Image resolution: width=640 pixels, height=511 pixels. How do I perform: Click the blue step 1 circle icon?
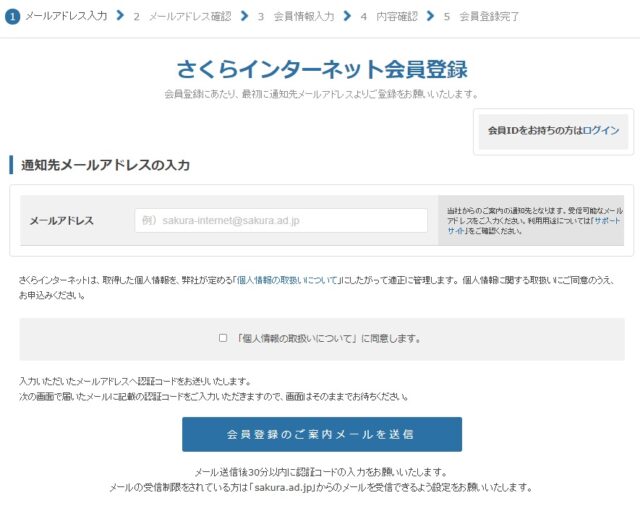tap(13, 17)
